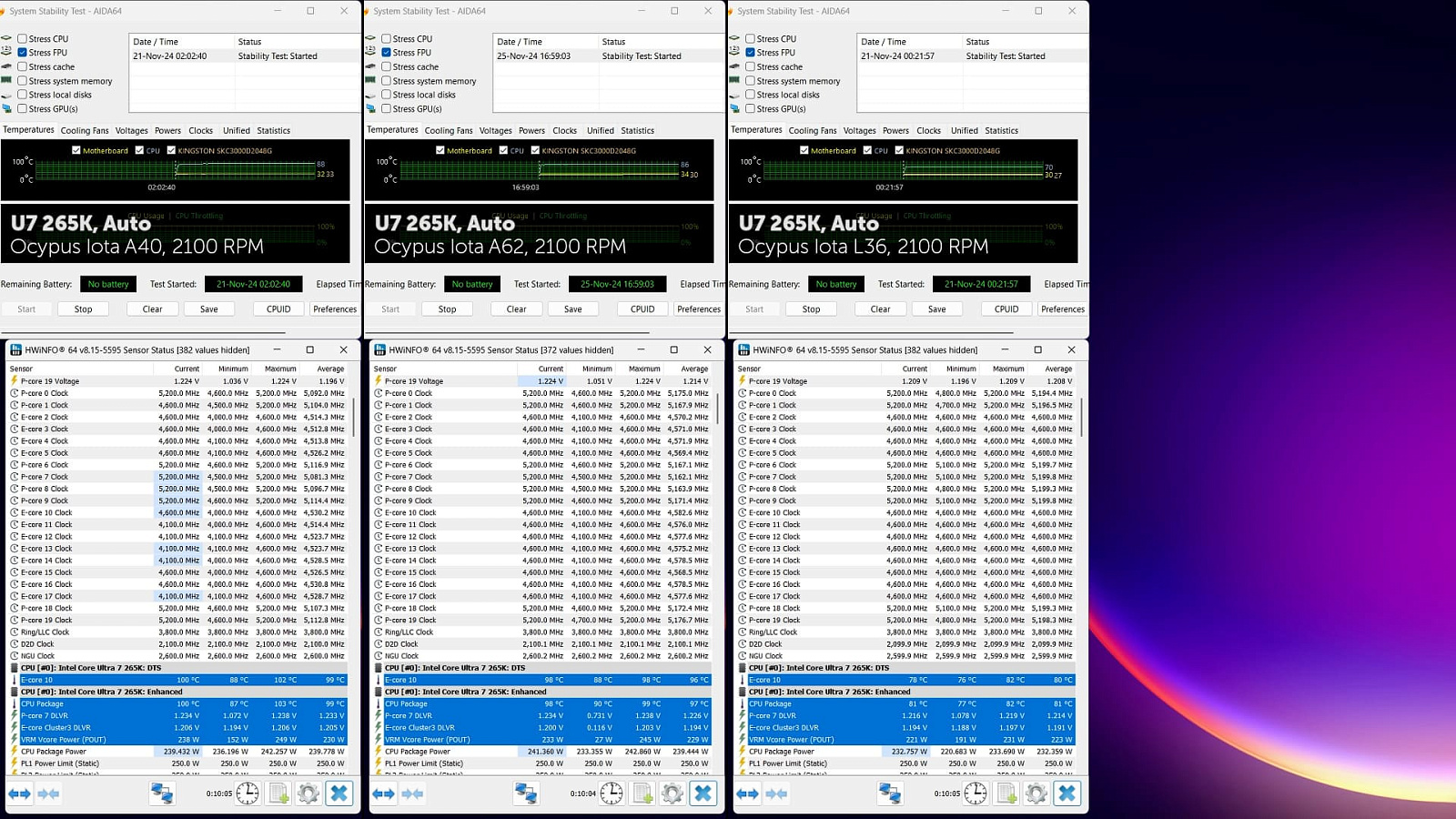Enable Stress system memory in middle AIDA64 window
The image size is (1456, 819).
click(386, 81)
